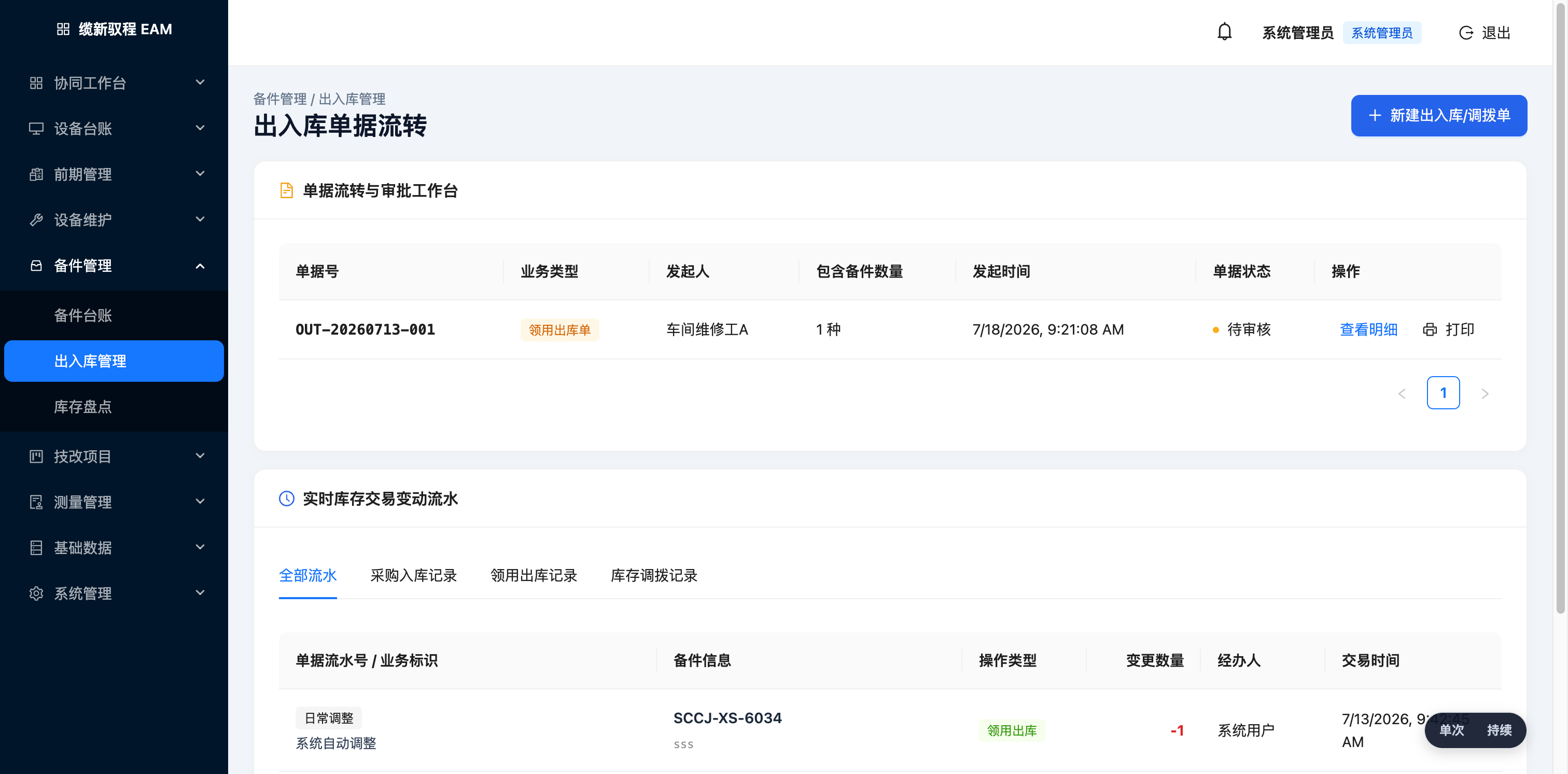
Task: Go to previous page arrow in pagination
Action: [1402, 393]
